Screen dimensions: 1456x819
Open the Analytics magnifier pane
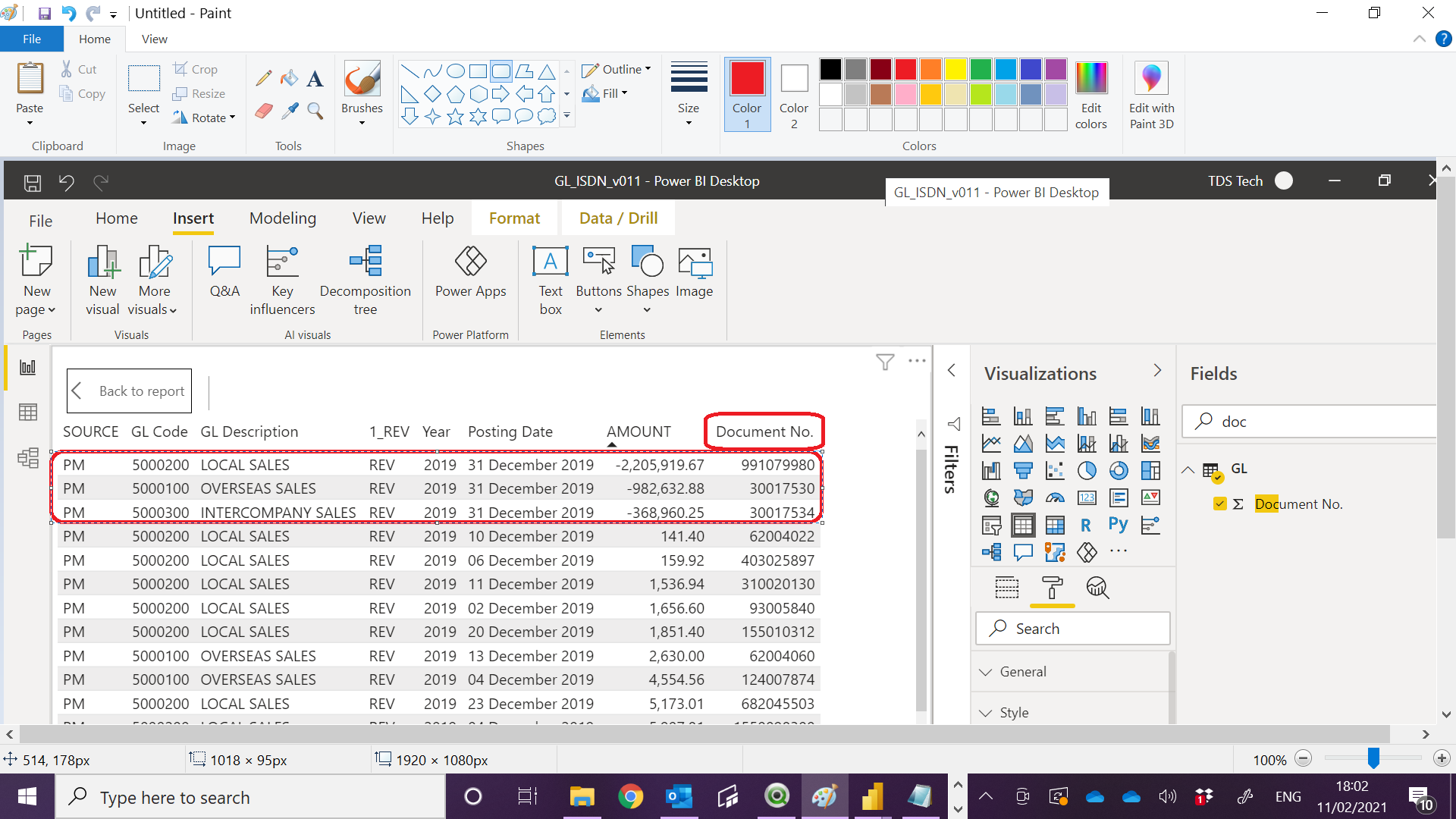coord(1097,588)
